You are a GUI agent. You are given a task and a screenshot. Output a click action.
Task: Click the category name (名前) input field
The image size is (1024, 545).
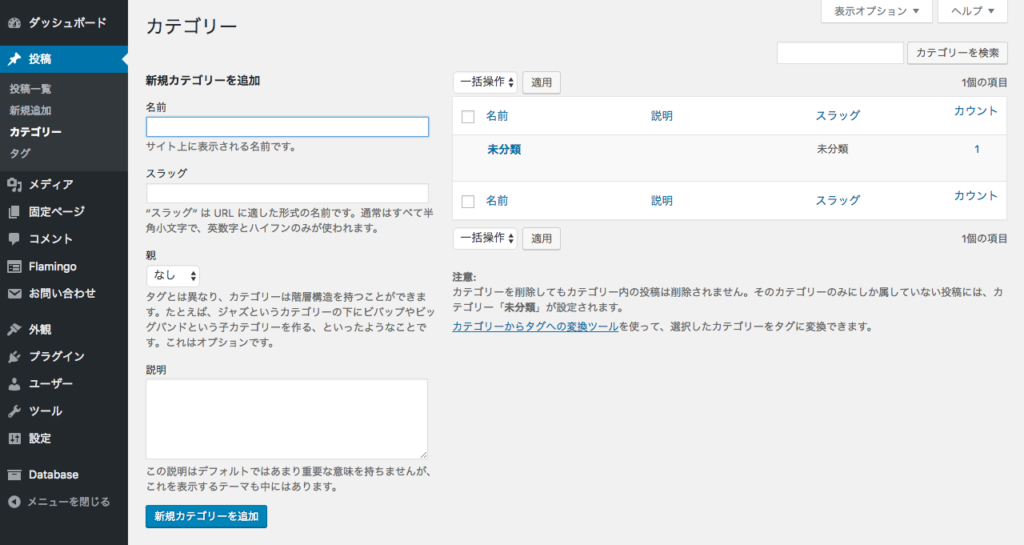287,127
